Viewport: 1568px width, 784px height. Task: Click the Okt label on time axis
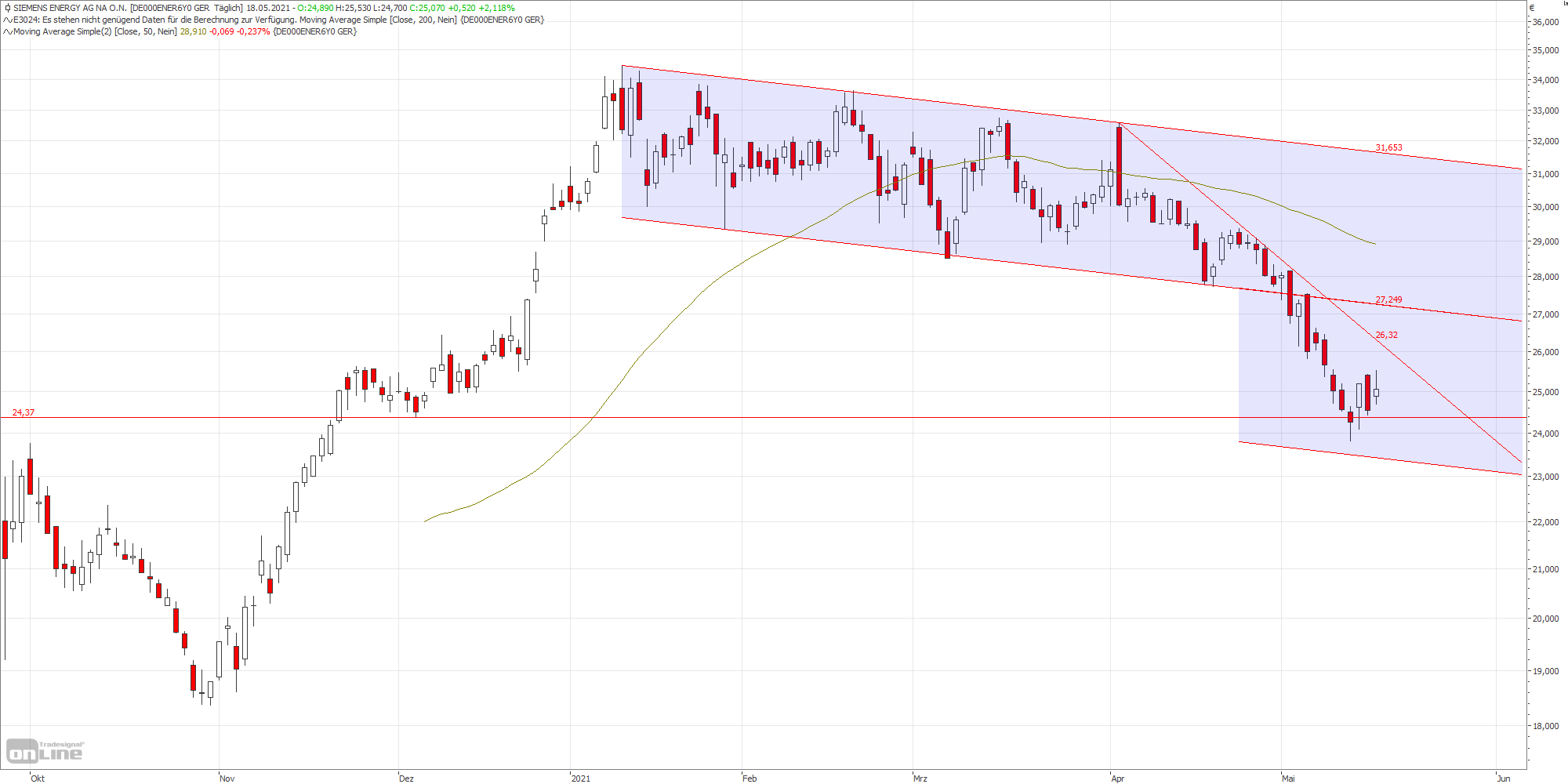pyautogui.click(x=38, y=779)
